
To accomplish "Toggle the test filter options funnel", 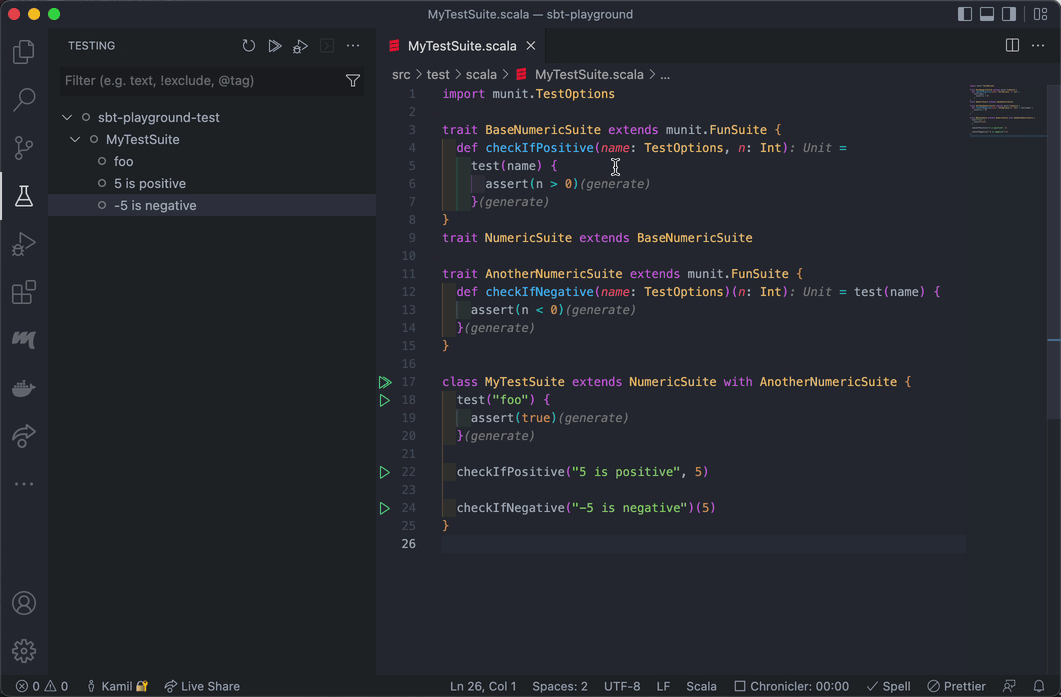I will pos(352,80).
